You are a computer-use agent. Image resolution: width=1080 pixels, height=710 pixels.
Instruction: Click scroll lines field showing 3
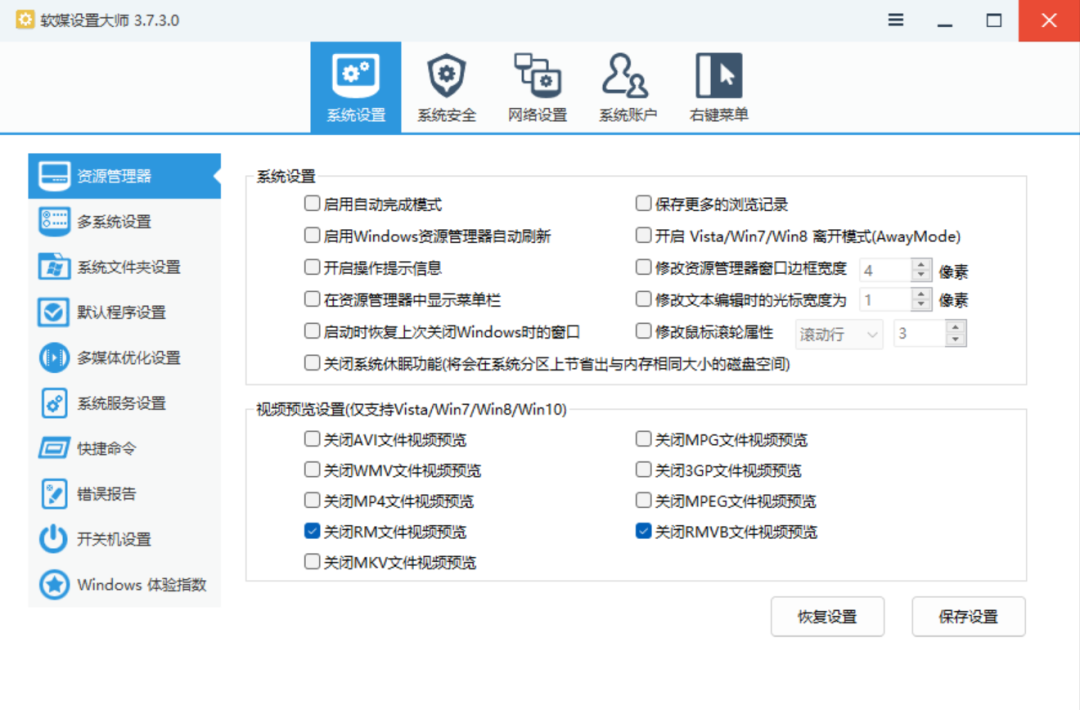920,333
